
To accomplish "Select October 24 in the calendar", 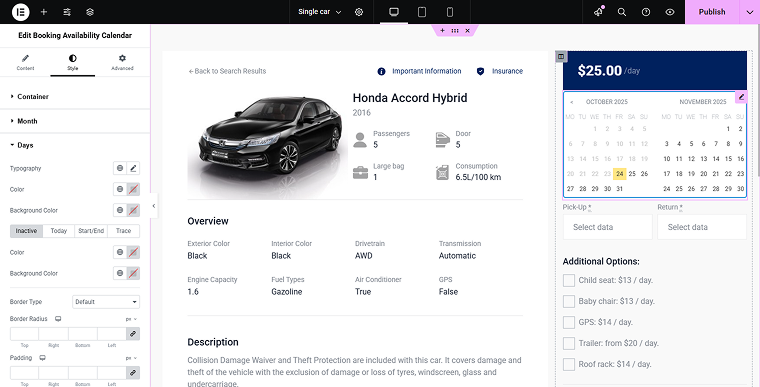I will [619, 174].
